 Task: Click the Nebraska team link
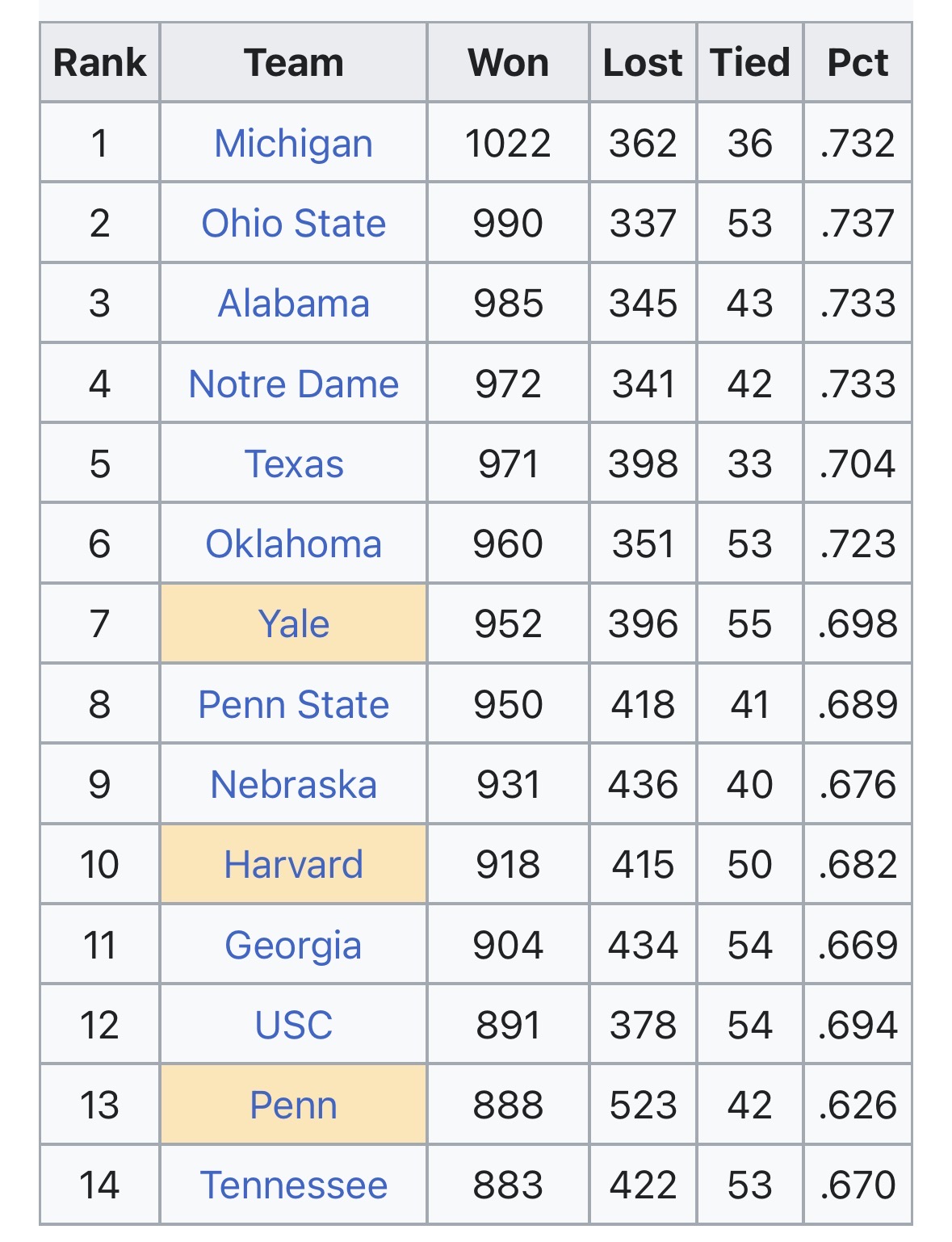click(293, 785)
